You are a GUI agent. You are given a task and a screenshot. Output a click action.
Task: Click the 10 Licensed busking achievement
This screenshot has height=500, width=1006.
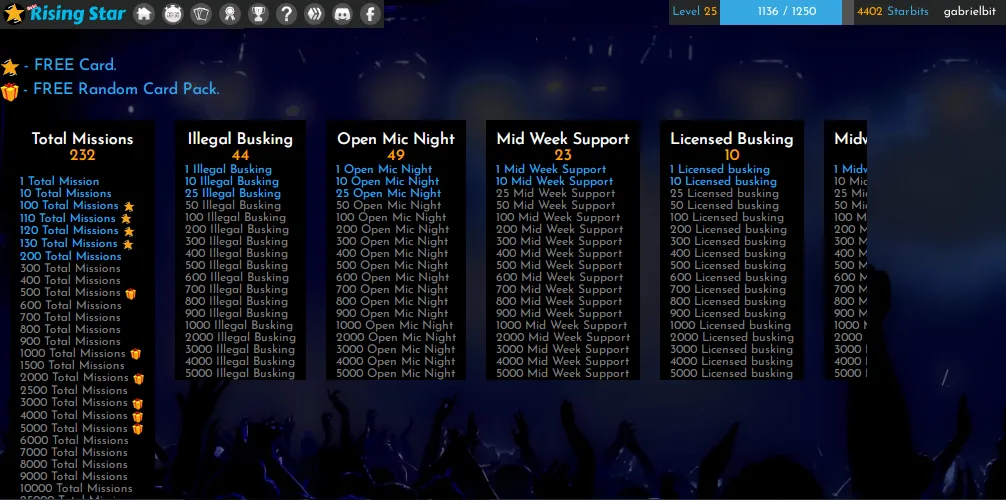click(x=723, y=182)
